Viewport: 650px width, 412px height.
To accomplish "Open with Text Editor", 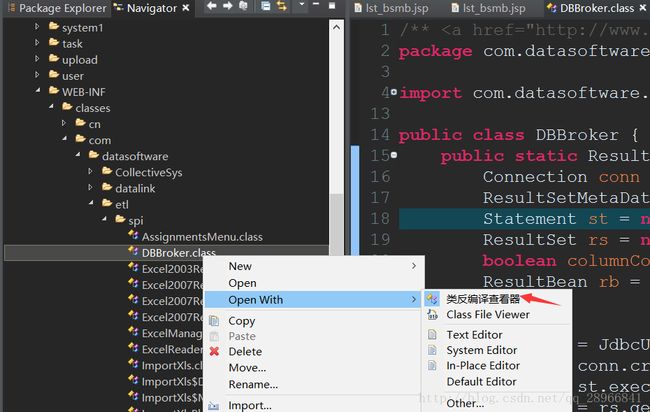I will pos(497,334).
